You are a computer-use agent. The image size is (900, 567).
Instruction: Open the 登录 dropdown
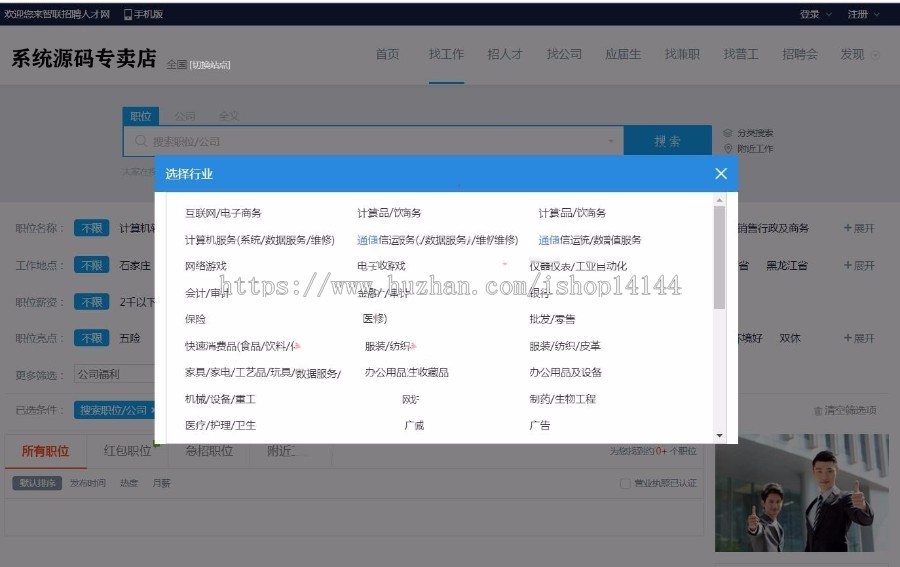[816, 14]
